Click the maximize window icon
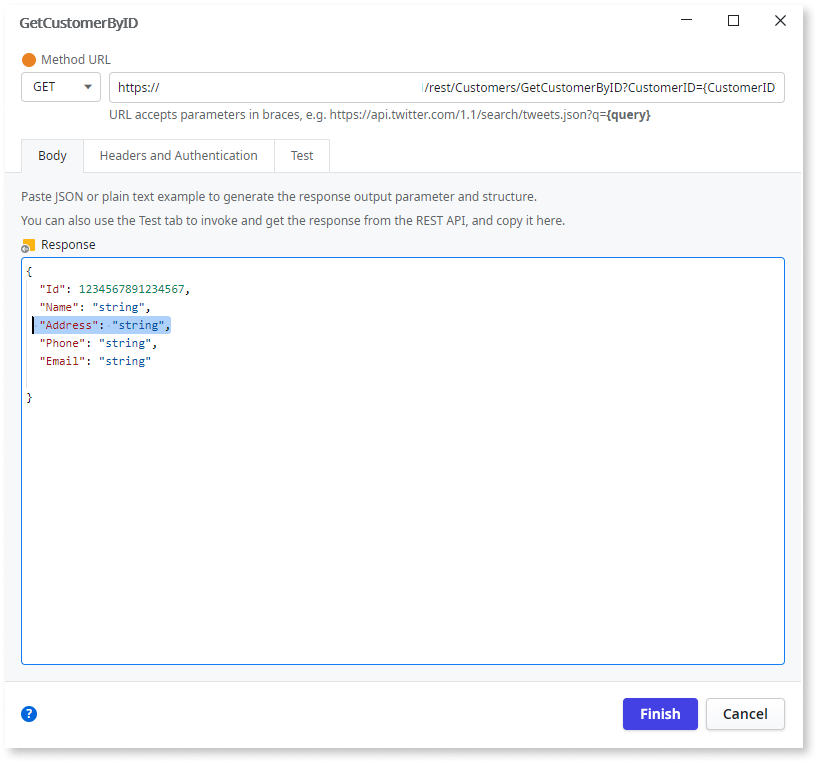Image resolution: width=818 pixels, height=763 pixels. pyautogui.click(x=733, y=20)
